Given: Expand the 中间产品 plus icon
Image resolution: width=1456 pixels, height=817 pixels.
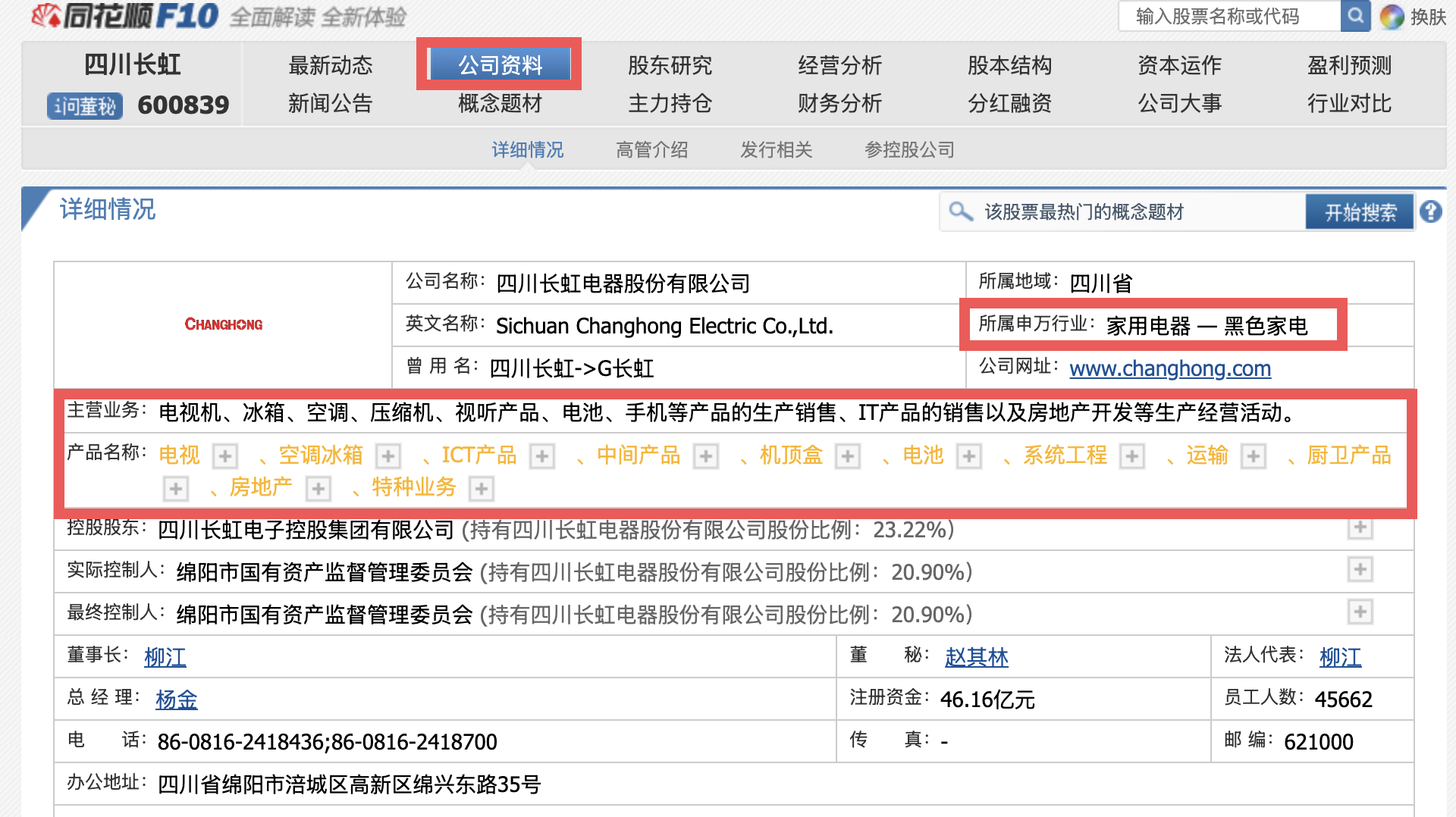Looking at the screenshot, I should (x=706, y=456).
